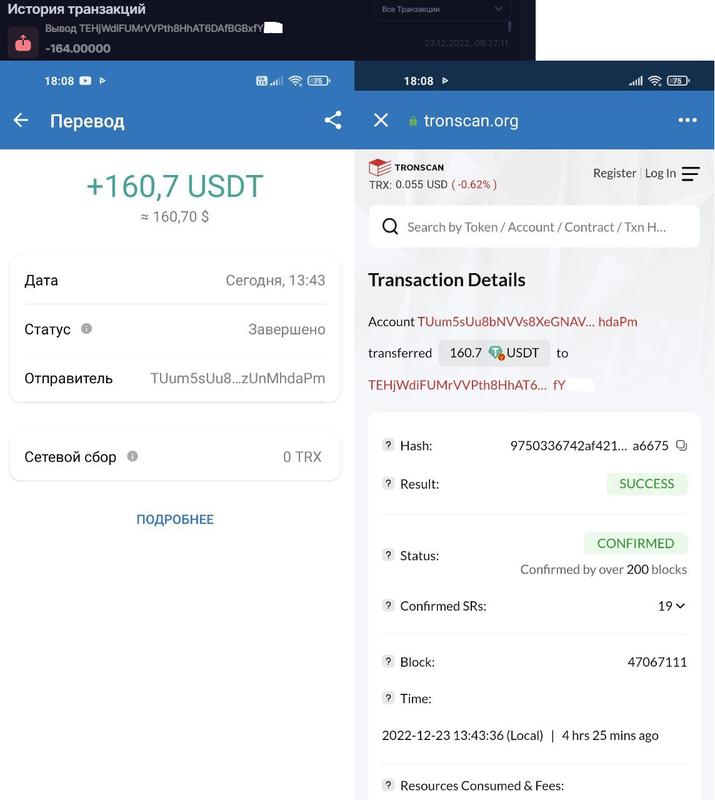715x800 pixels.
Task: Open sender account TUum5sUu8bNVVs8XeGNAV link
Action: pos(527,321)
